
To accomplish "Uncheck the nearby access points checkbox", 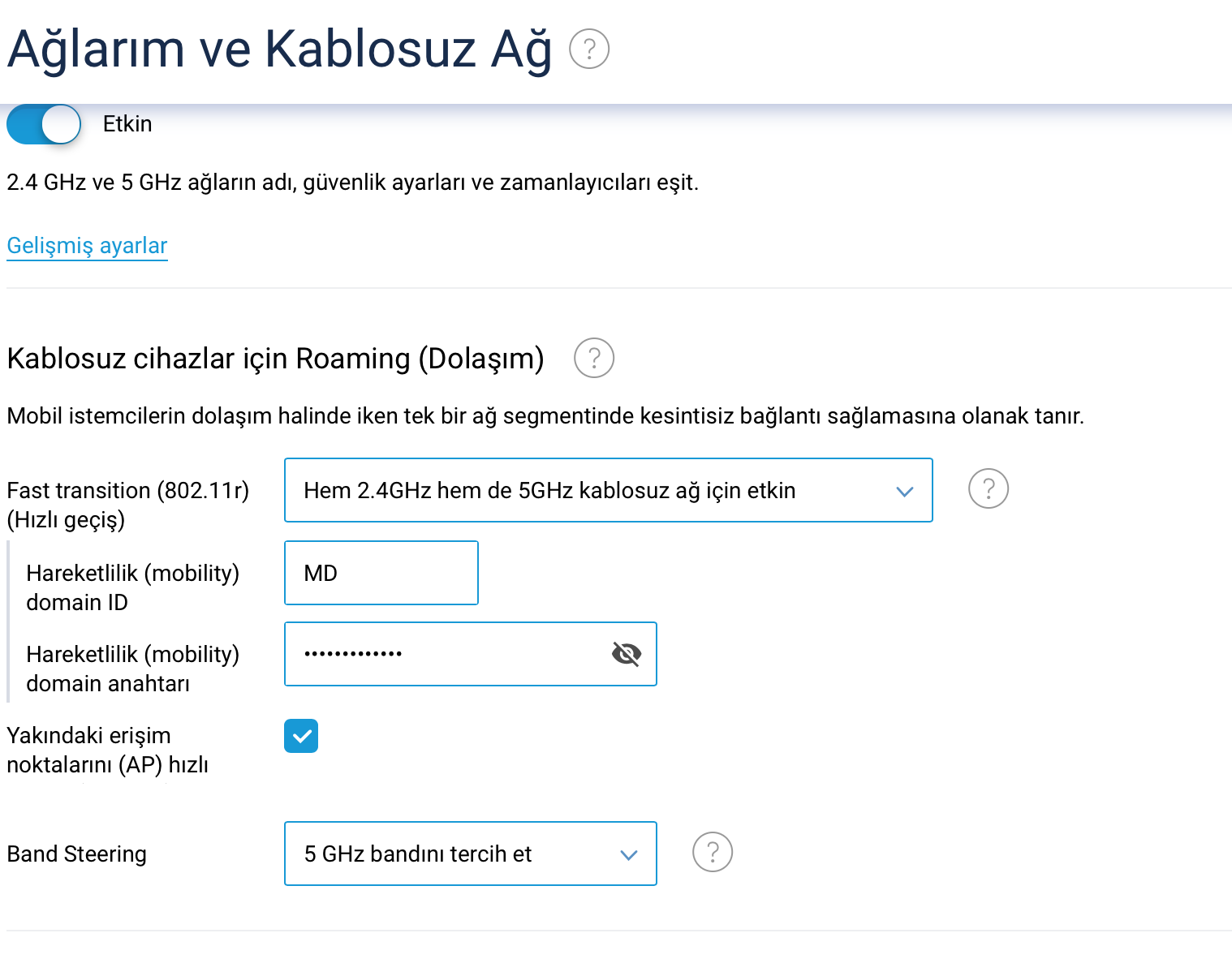I will coord(301,736).
